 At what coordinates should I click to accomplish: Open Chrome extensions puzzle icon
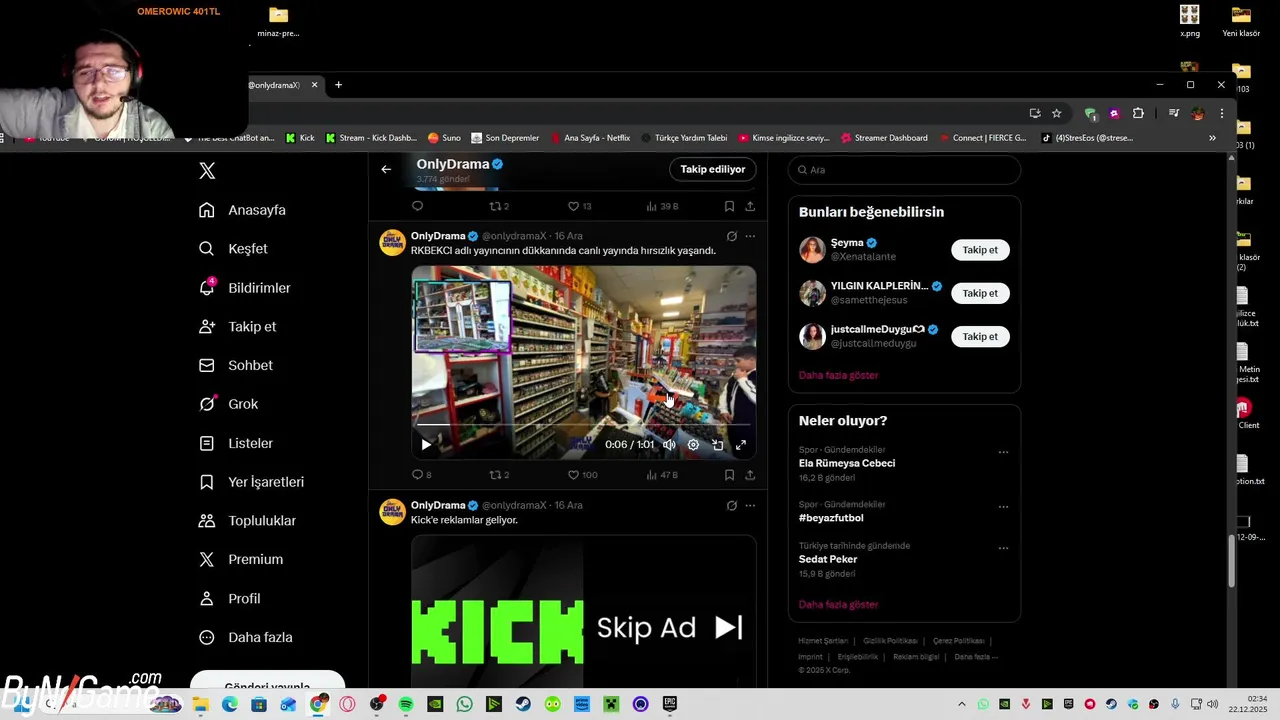1138,113
